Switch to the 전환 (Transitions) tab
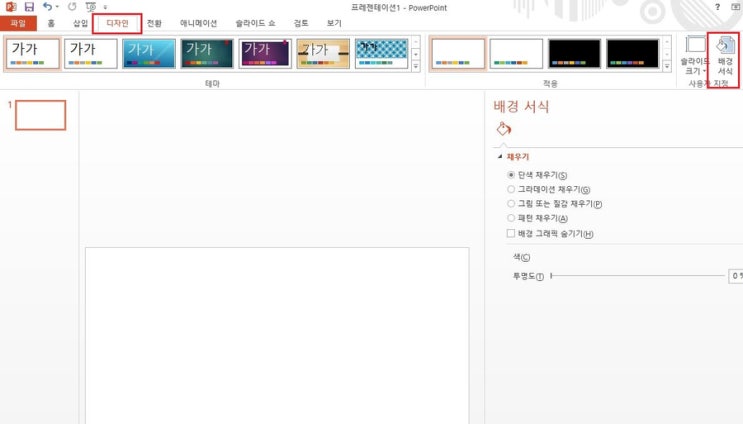743x424 pixels. pos(154,23)
